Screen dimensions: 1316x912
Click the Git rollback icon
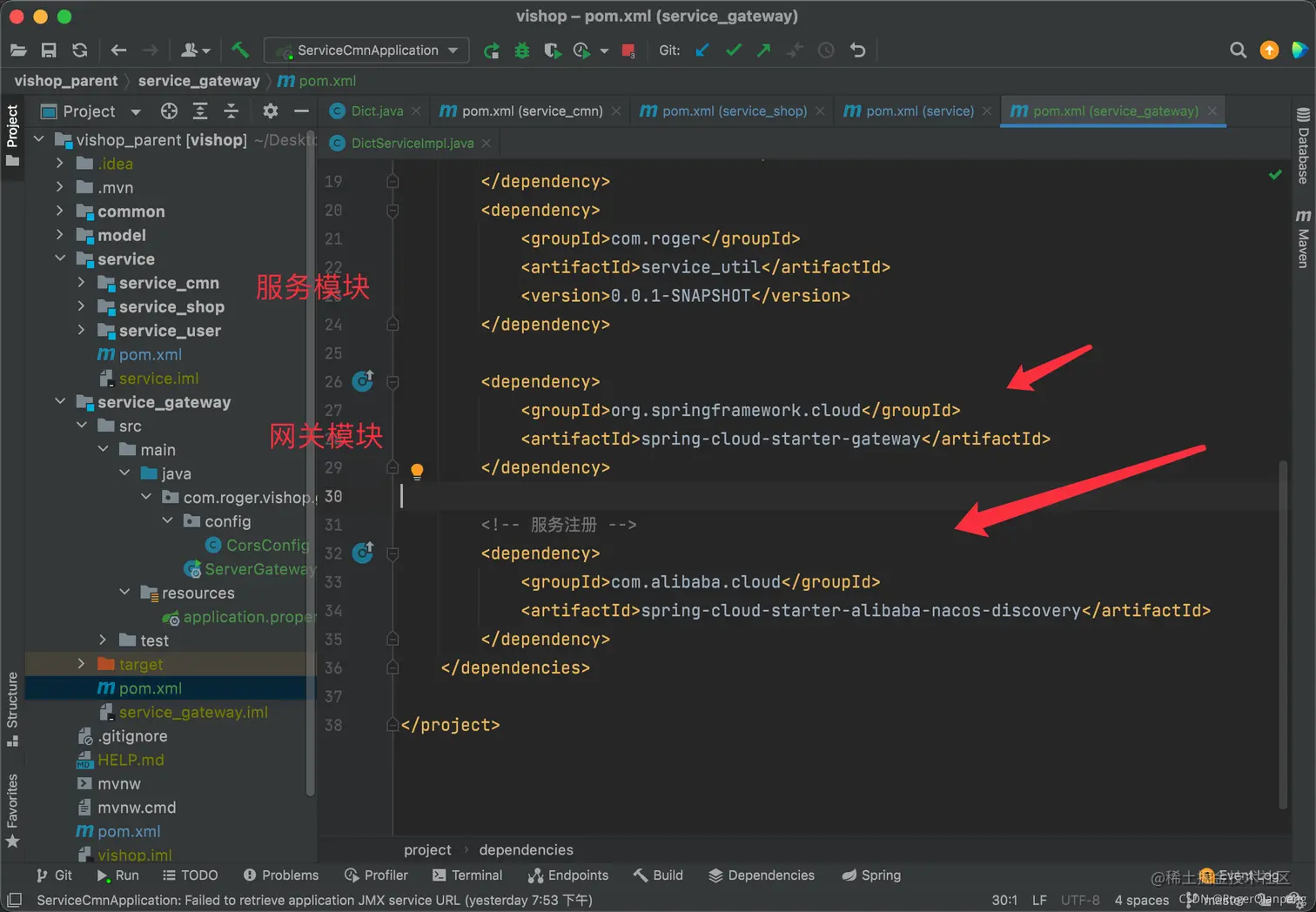point(858,50)
